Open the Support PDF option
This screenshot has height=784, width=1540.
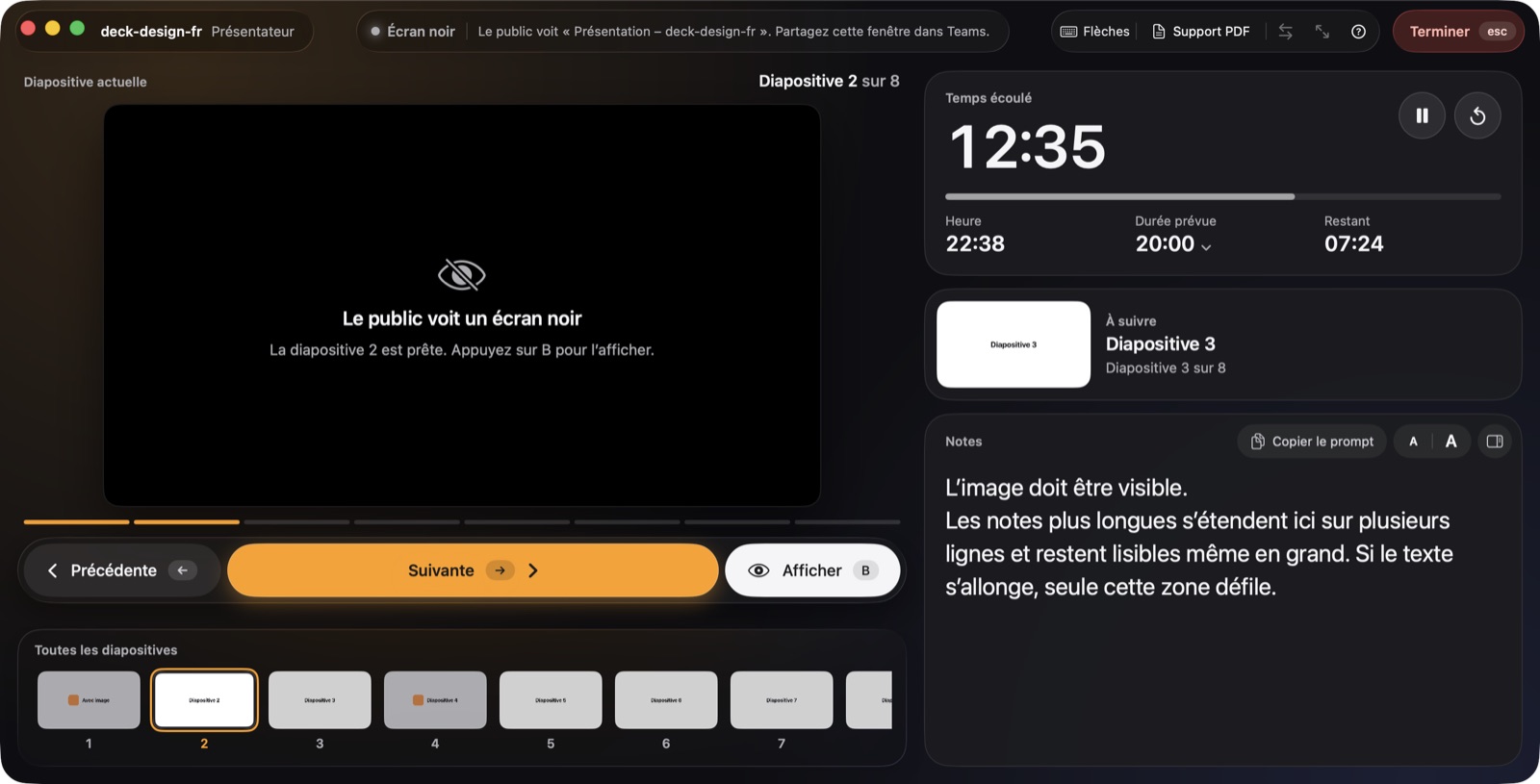(1200, 32)
